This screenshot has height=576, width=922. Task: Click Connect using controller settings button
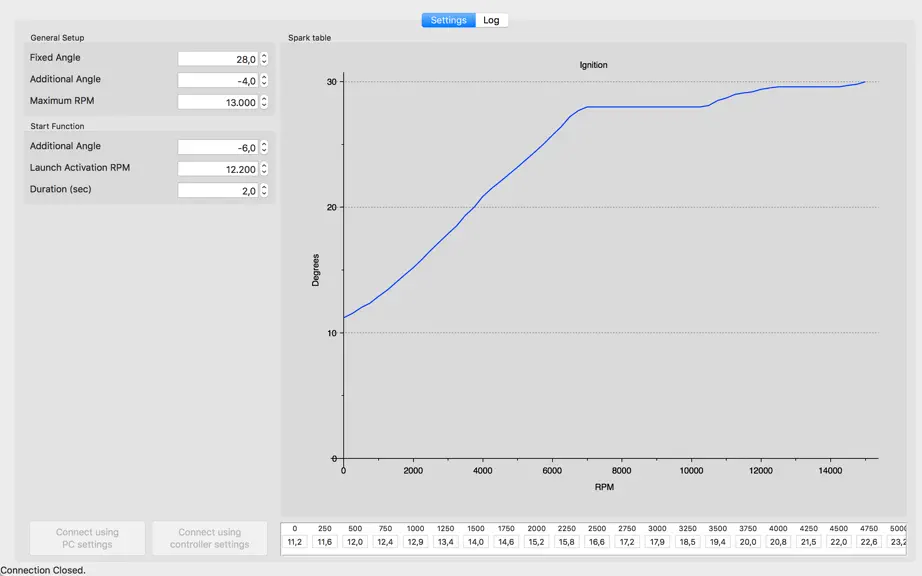210,538
